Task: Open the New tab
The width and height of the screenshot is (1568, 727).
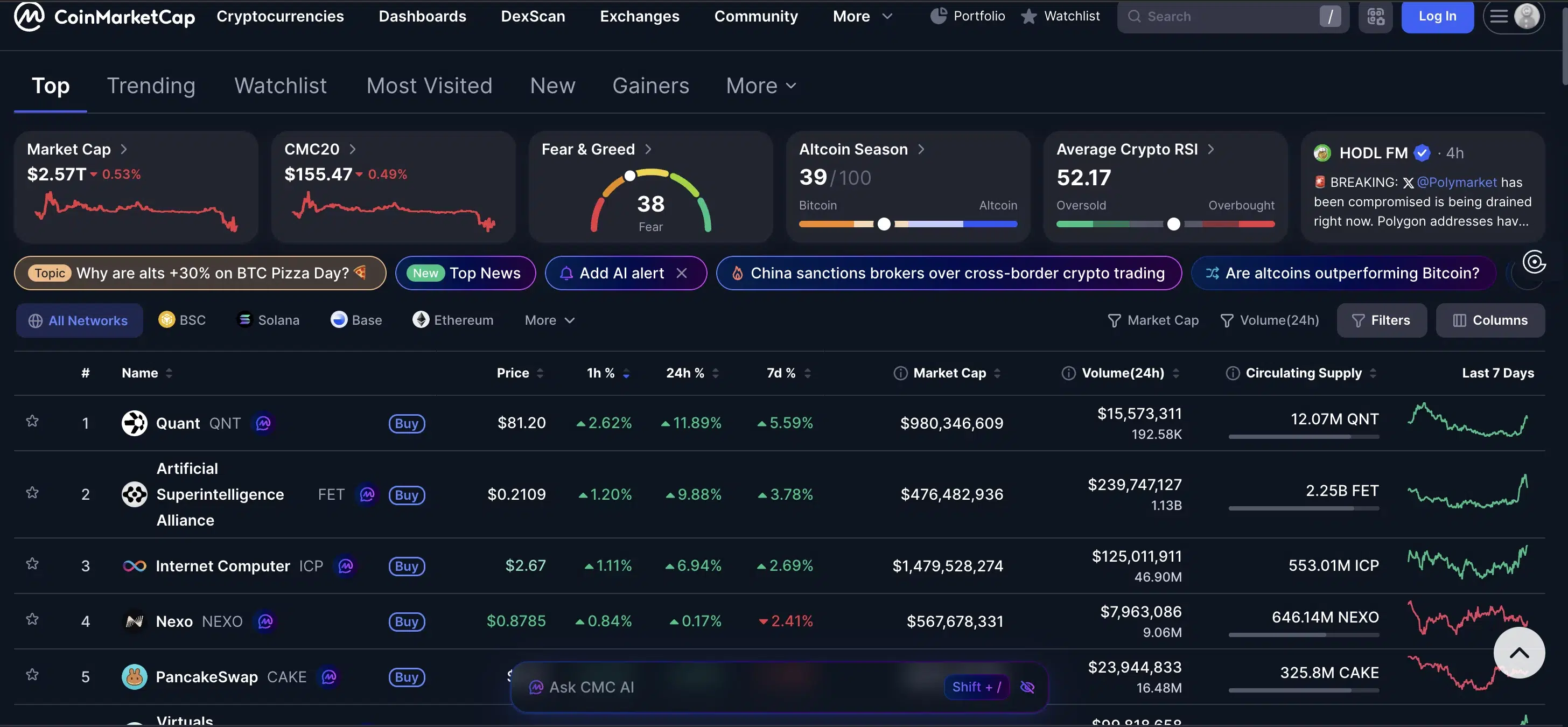Action: point(552,86)
